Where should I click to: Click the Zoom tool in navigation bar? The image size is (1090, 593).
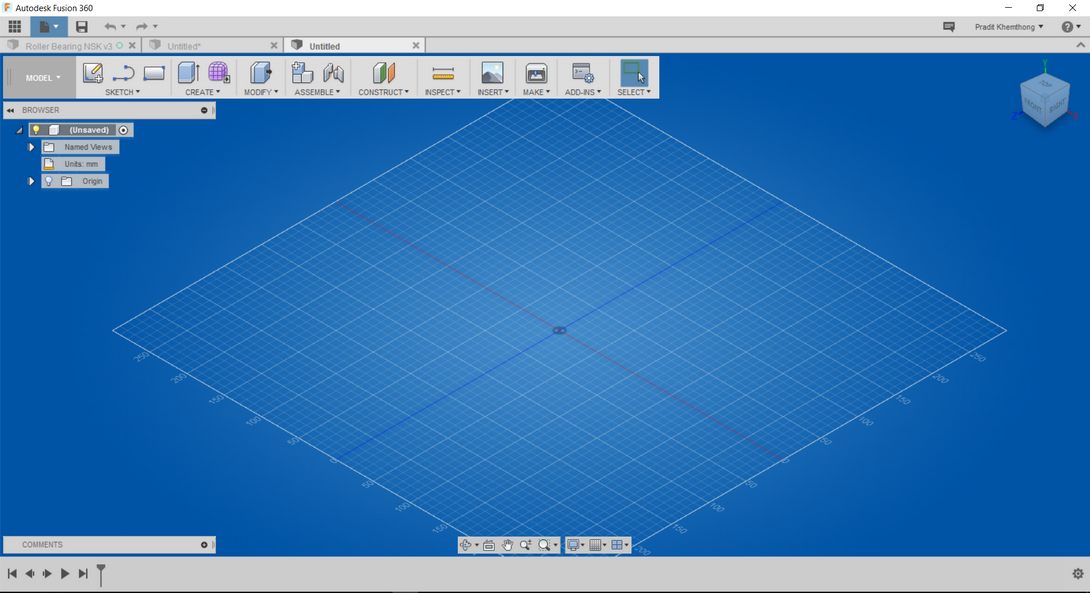click(x=526, y=545)
